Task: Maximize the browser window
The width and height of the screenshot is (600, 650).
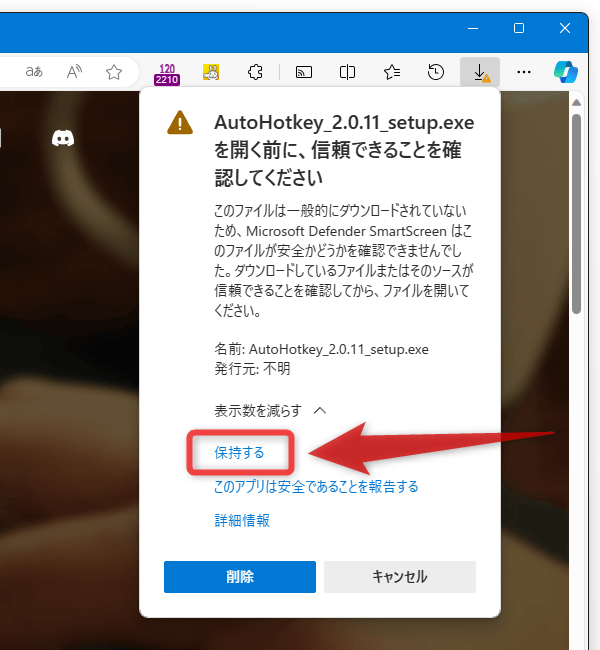Action: coord(519,28)
